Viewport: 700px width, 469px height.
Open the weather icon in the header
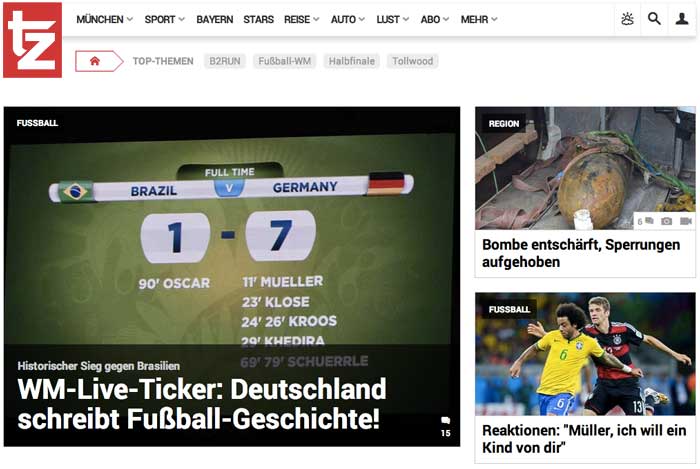(627, 19)
